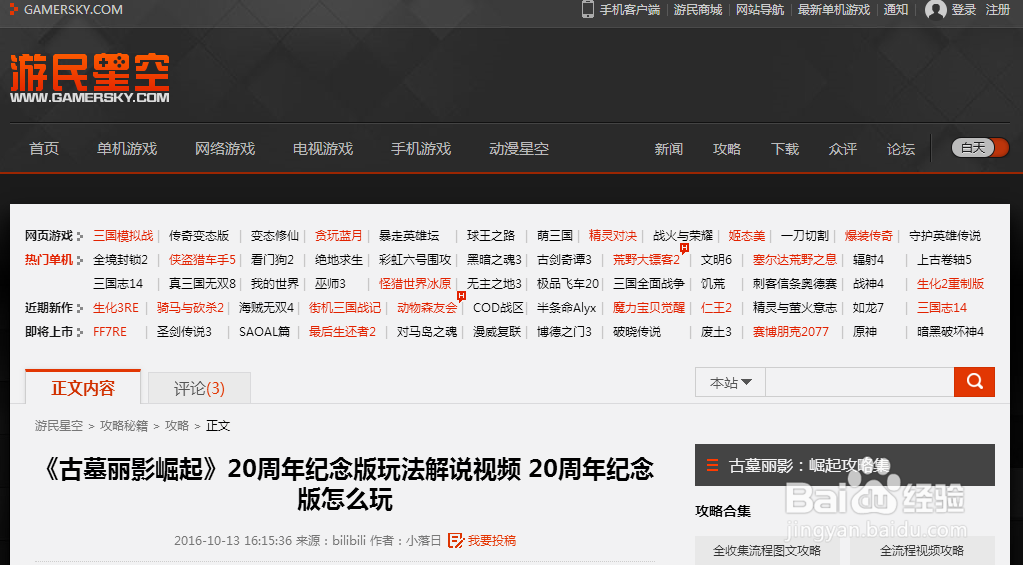
Task: Open the 生化3RE new release link
Action: (116, 308)
